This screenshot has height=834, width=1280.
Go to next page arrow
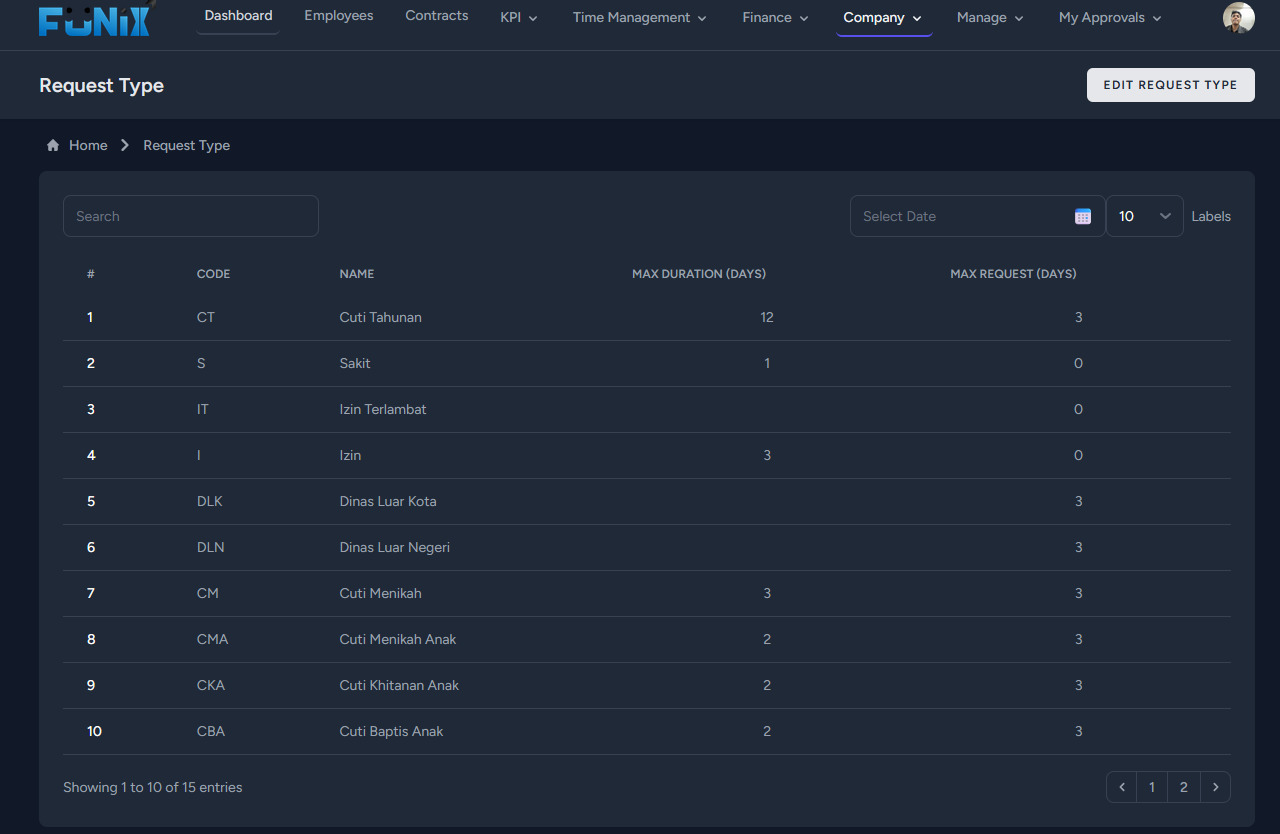[1215, 787]
